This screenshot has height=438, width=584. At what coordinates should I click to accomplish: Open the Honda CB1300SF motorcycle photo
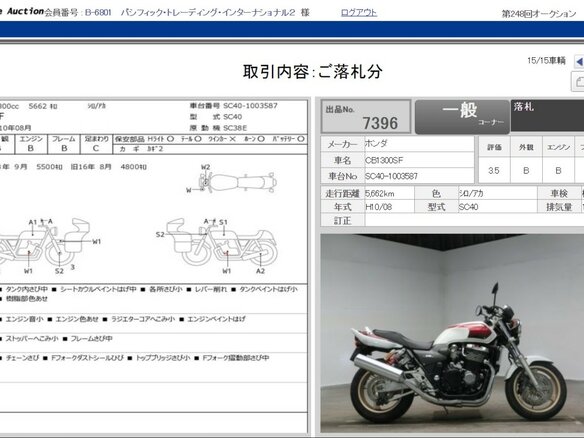[x=452, y=333]
